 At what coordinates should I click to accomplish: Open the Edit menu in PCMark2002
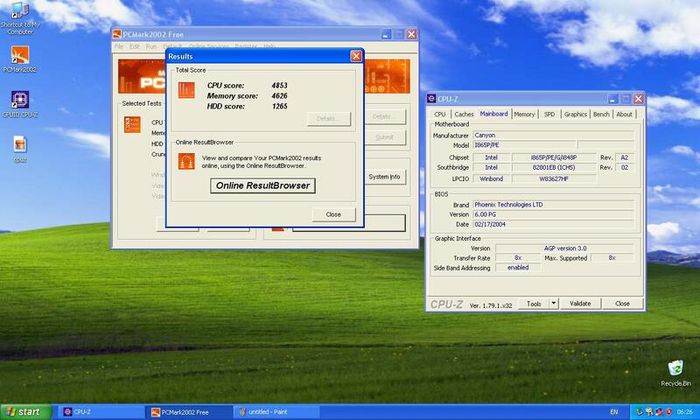point(134,46)
